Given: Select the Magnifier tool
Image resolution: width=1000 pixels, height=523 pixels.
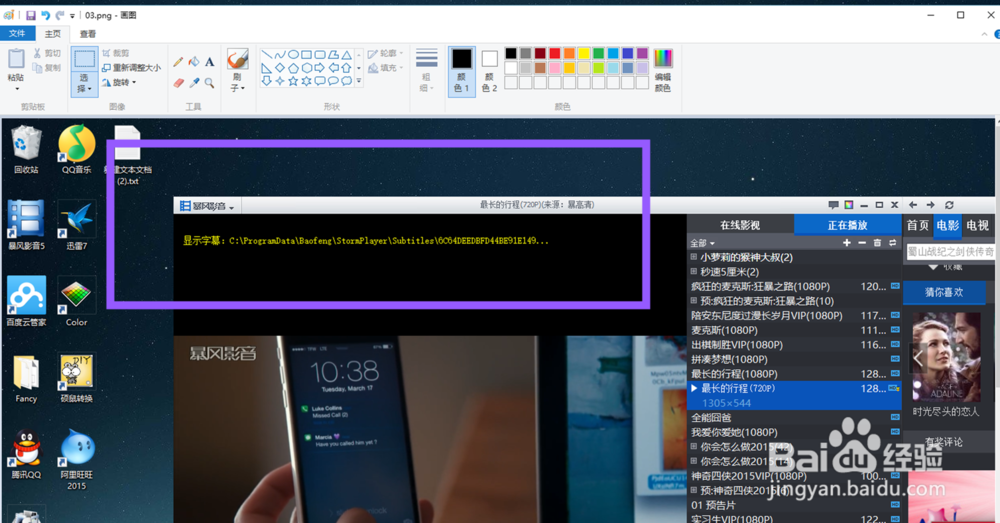Looking at the screenshot, I should 209,83.
